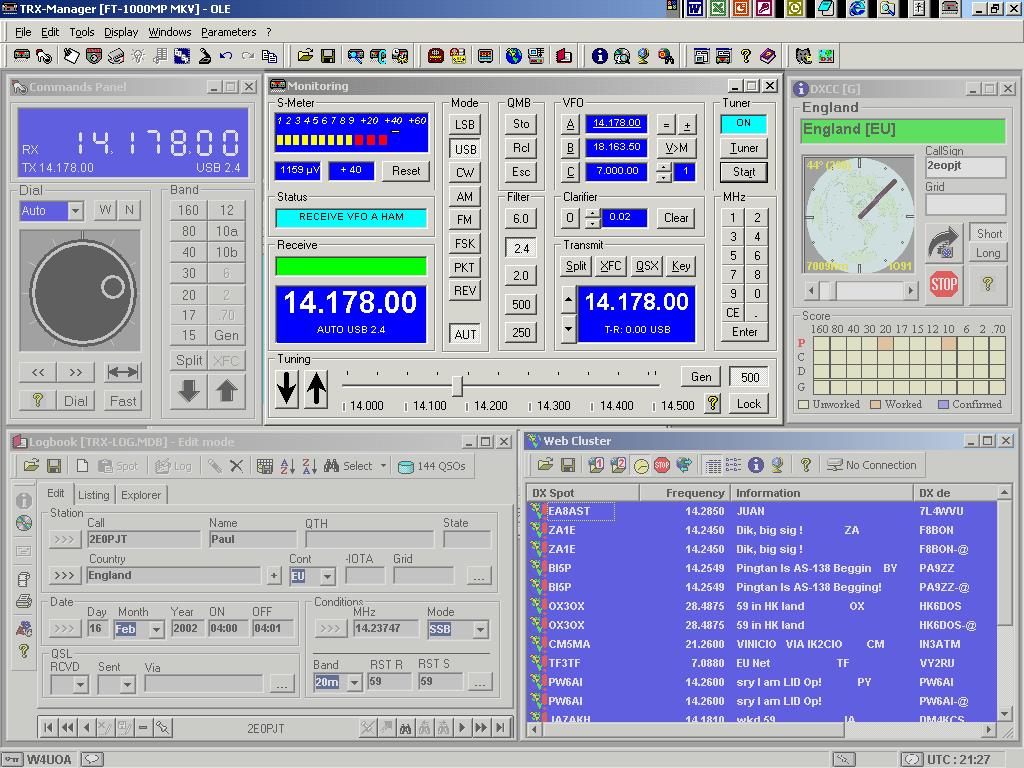Viewport: 1024px width, 768px height.
Task: Go to last record in Logbook navigation
Action: [x=500, y=728]
